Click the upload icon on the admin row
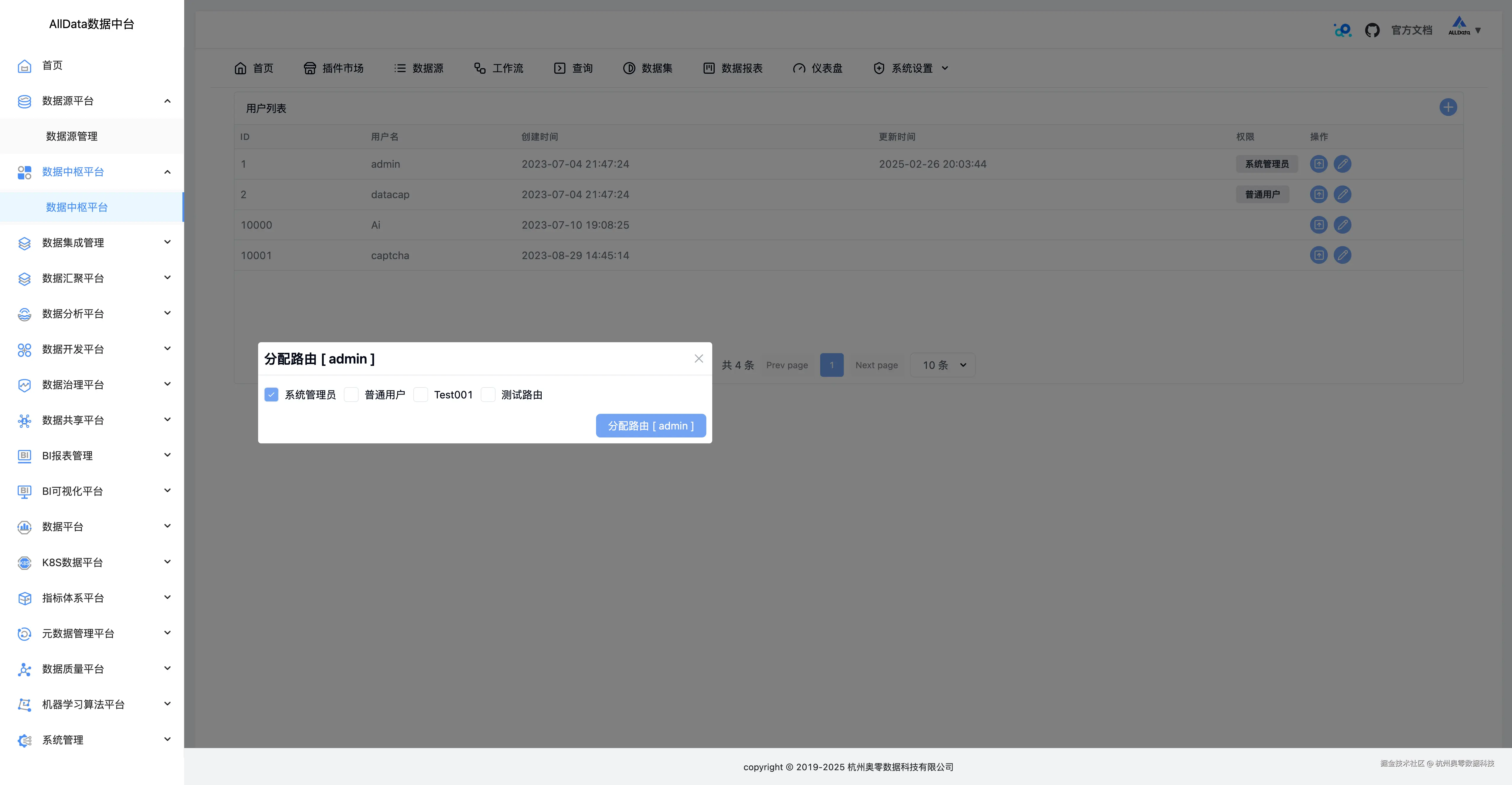Image resolution: width=1512 pixels, height=785 pixels. [x=1318, y=164]
